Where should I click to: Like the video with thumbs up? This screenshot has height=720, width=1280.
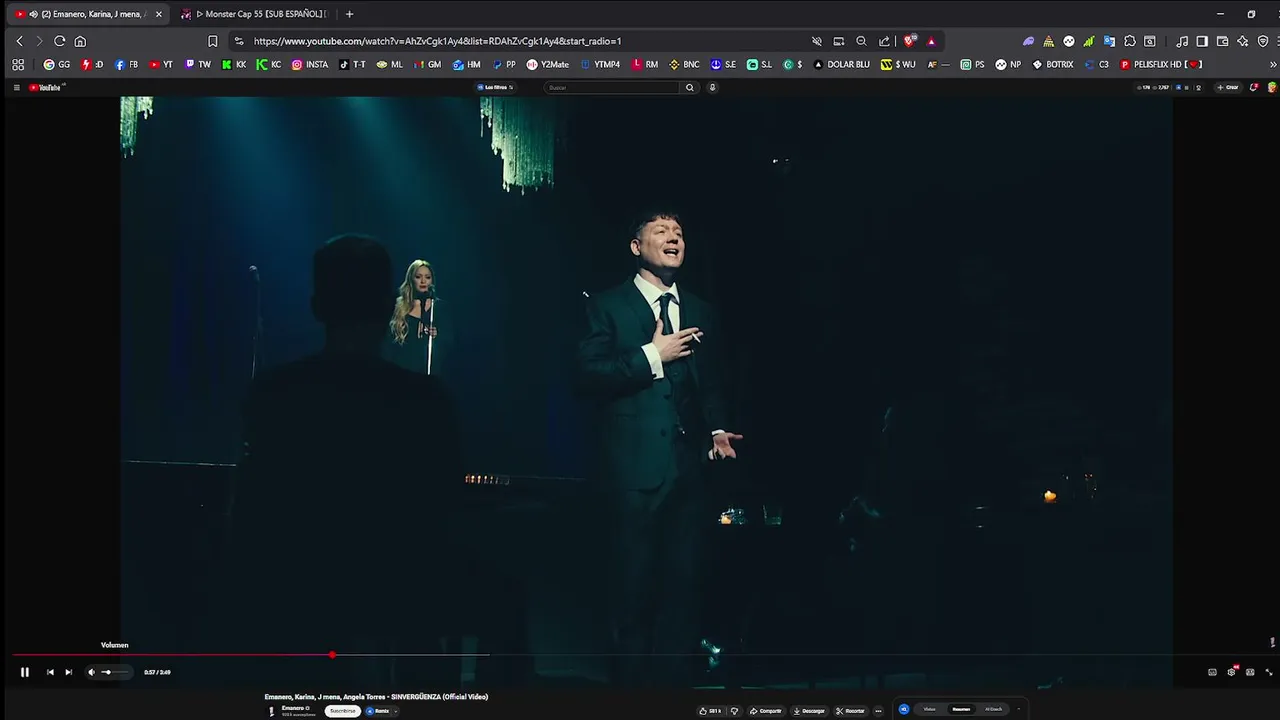pyautogui.click(x=709, y=711)
